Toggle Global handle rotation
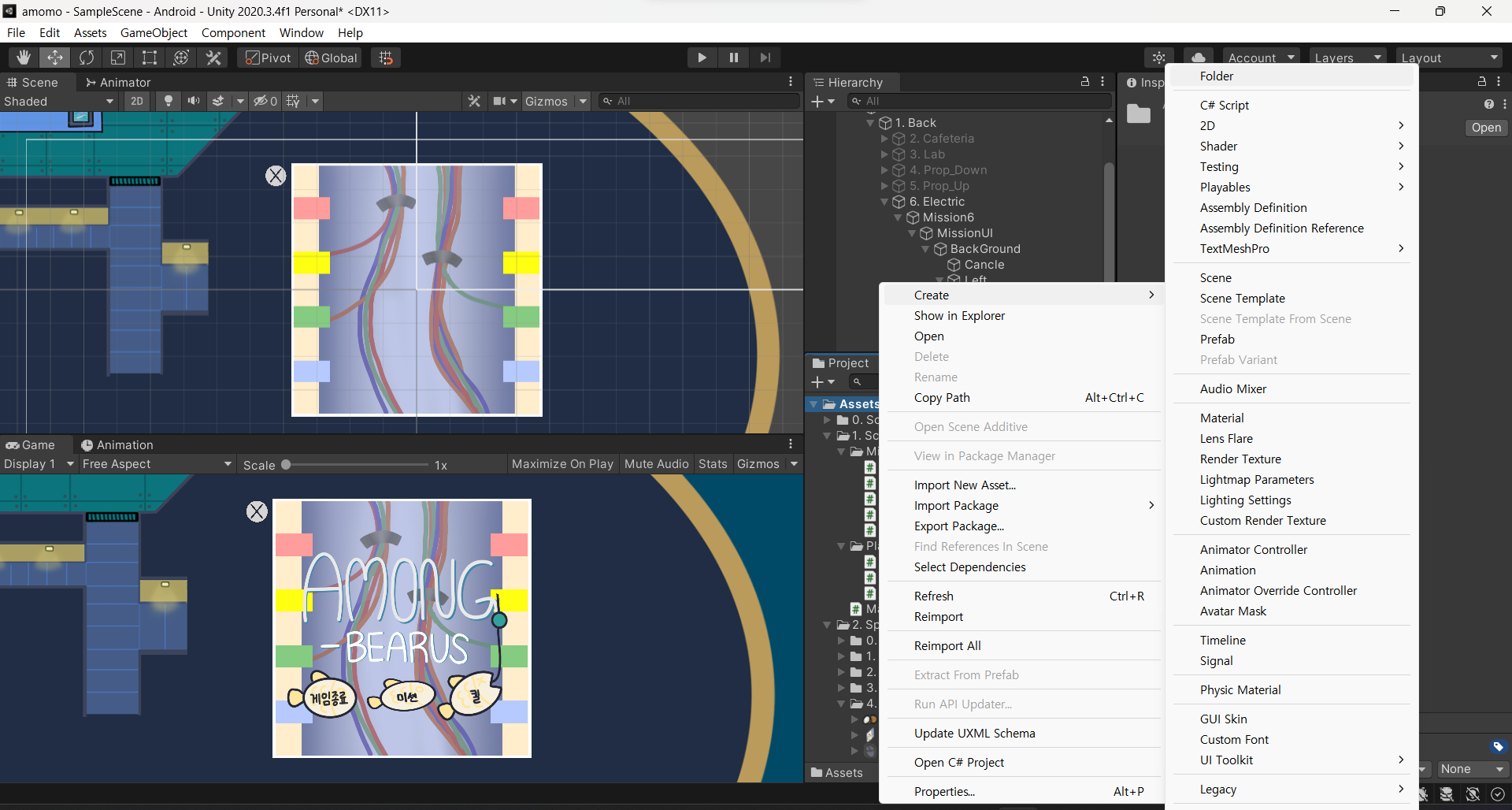This screenshot has height=810, width=1512. [332, 58]
